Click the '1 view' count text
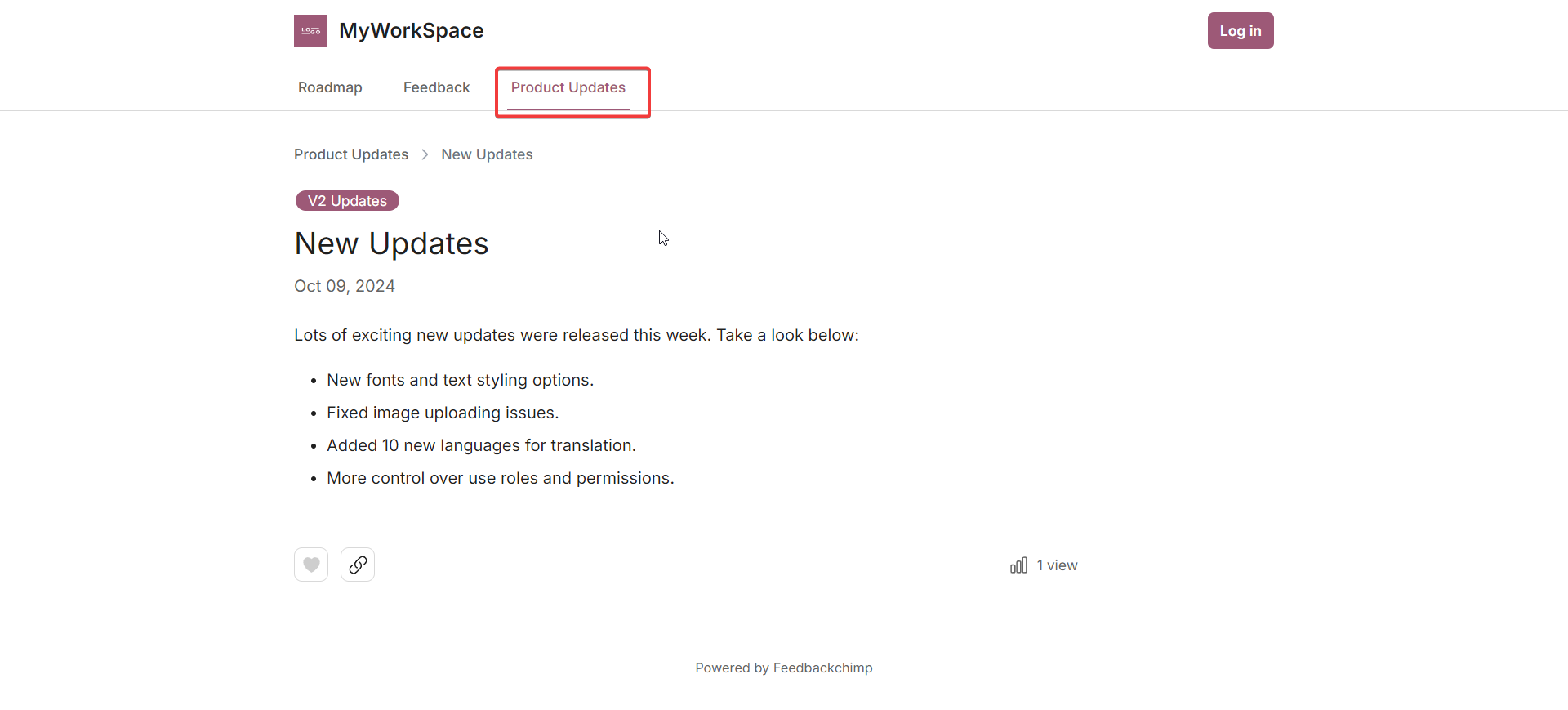1568x710 pixels. point(1057,565)
